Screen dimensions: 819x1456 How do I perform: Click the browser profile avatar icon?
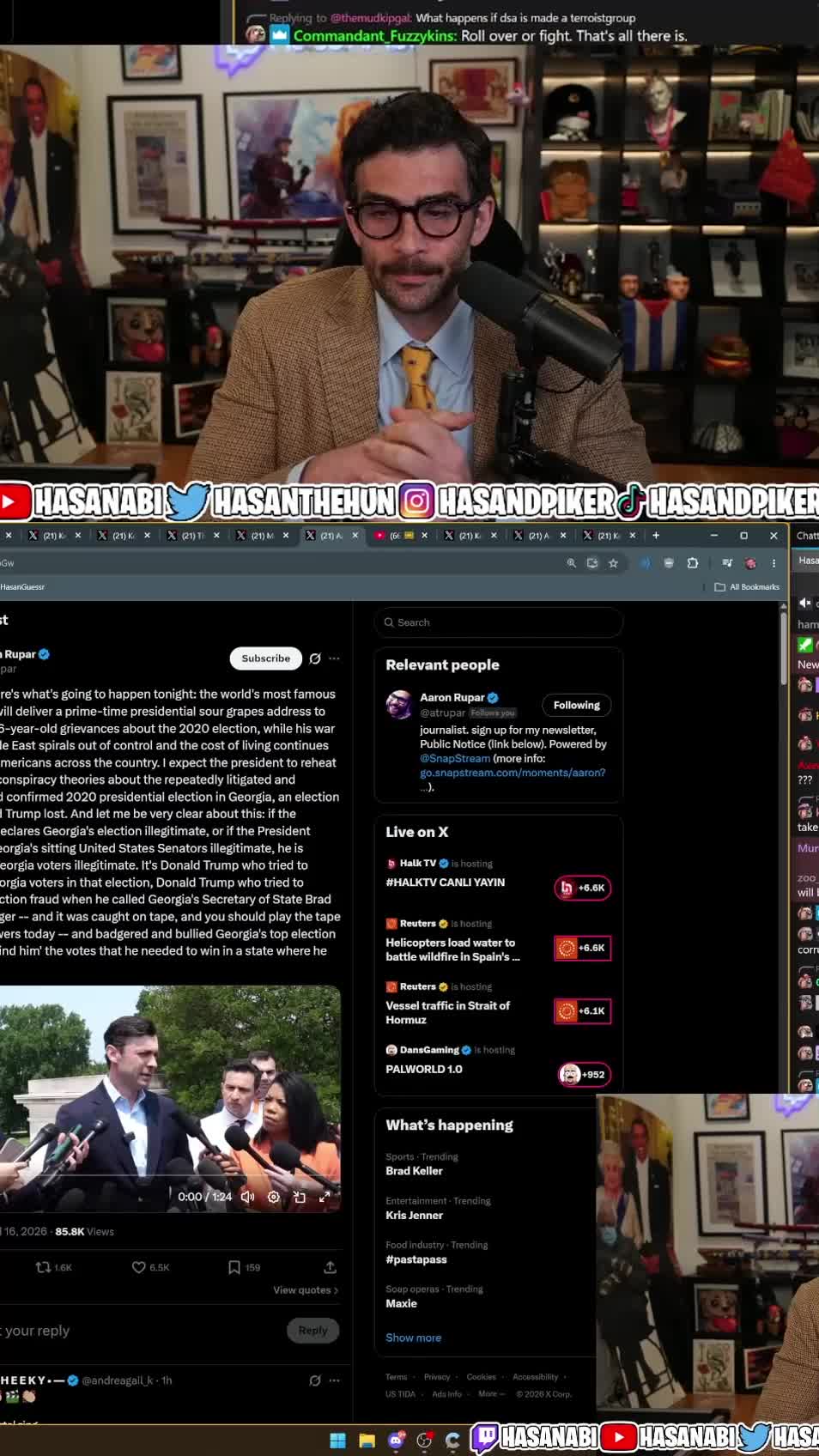coord(750,563)
